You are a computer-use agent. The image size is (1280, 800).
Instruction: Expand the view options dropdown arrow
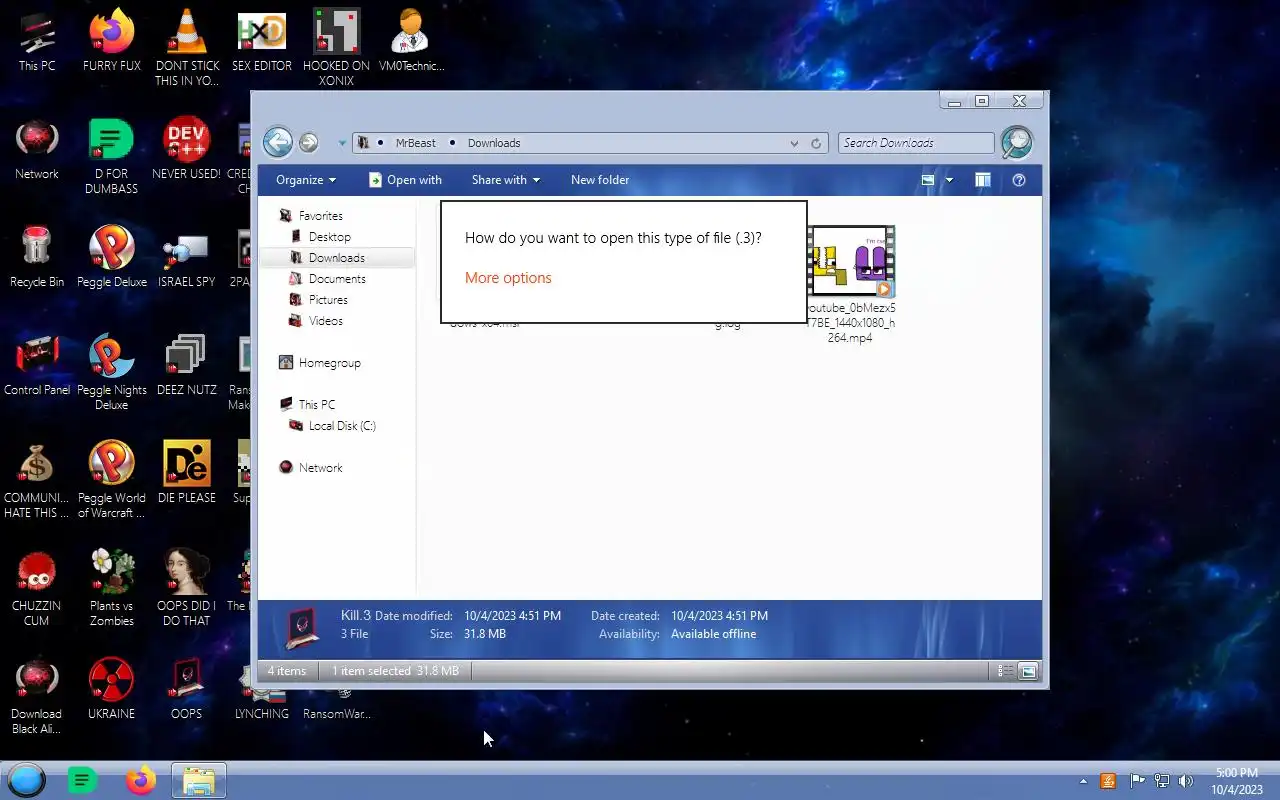pos(949,180)
